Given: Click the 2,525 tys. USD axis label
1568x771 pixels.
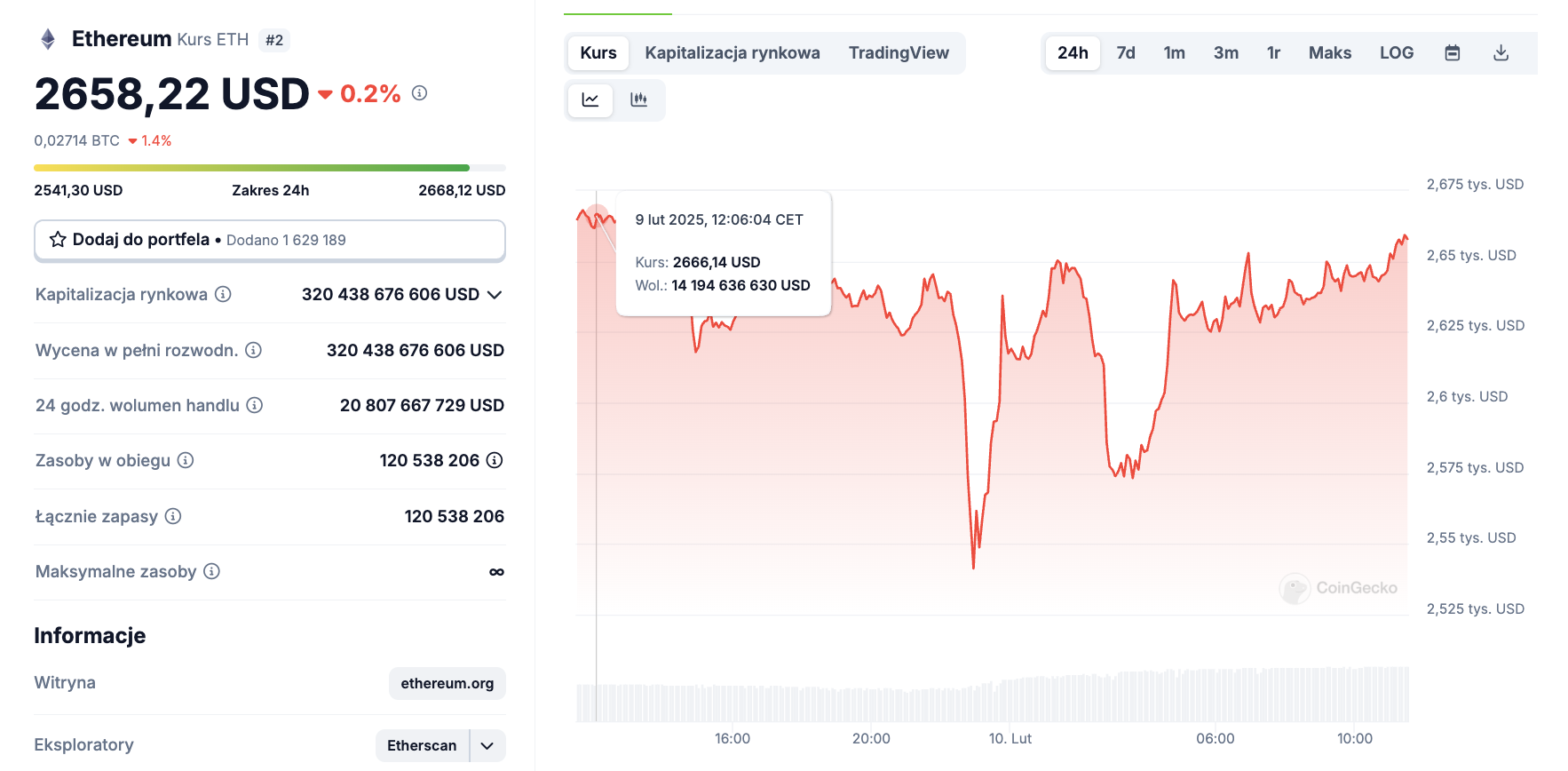Looking at the screenshot, I should [x=1475, y=609].
